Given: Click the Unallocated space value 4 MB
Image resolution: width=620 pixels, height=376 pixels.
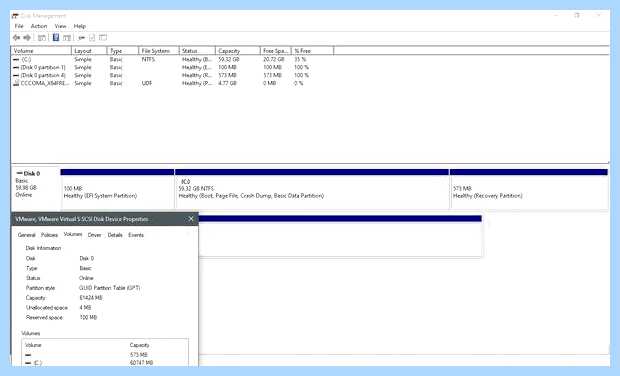Looking at the screenshot, I should click(x=85, y=308).
